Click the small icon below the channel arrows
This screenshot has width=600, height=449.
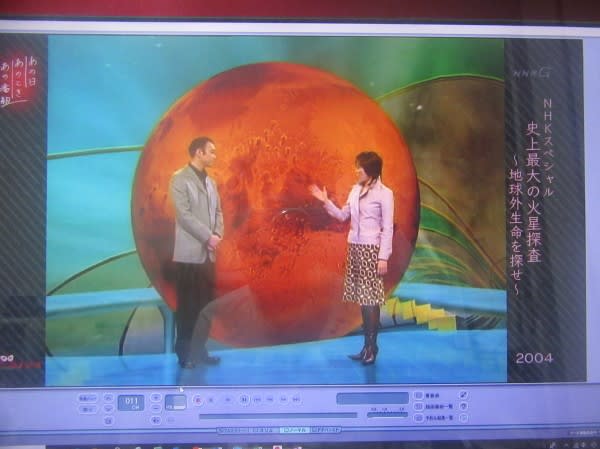coord(108,421)
